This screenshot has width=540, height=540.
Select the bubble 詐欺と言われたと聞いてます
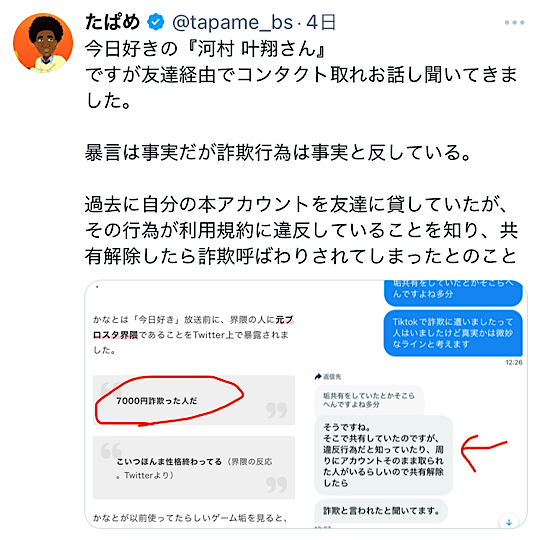pyautogui.click(x=381, y=511)
